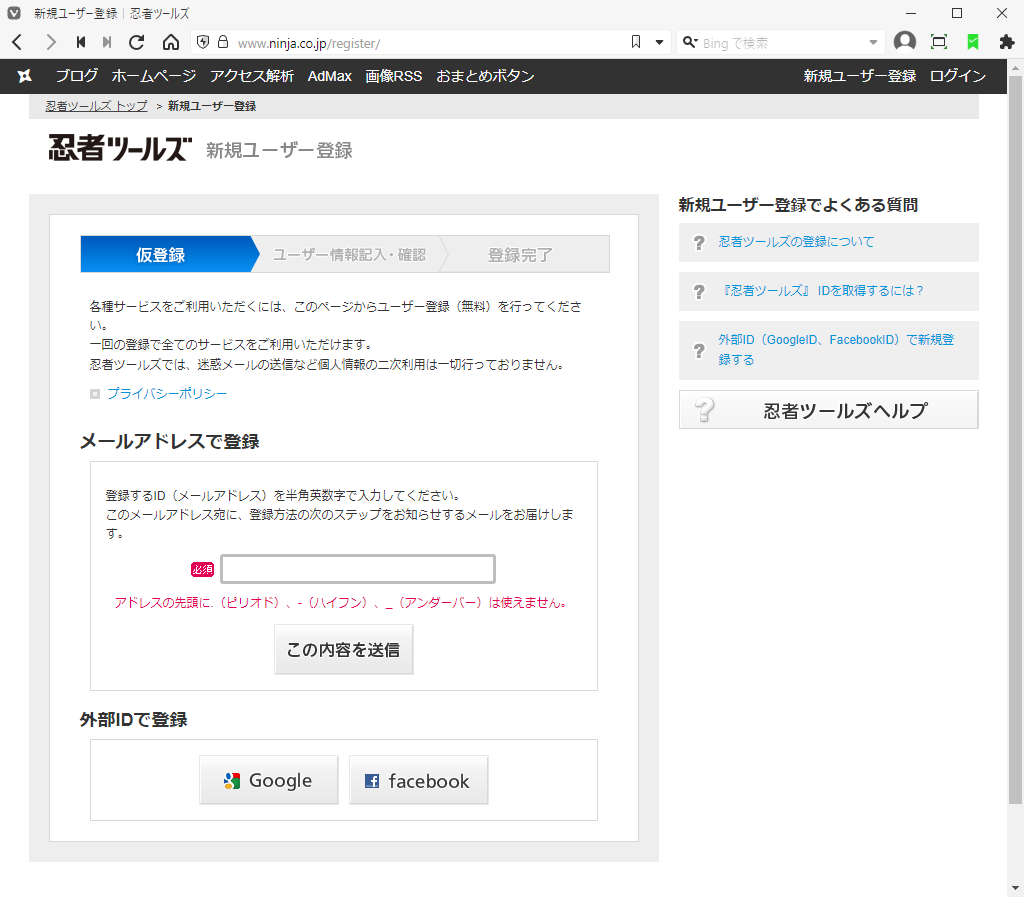Click the ninja shuriken logo icon
The width and height of the screenshot is (1024, 897).
(x=25, y=76)
